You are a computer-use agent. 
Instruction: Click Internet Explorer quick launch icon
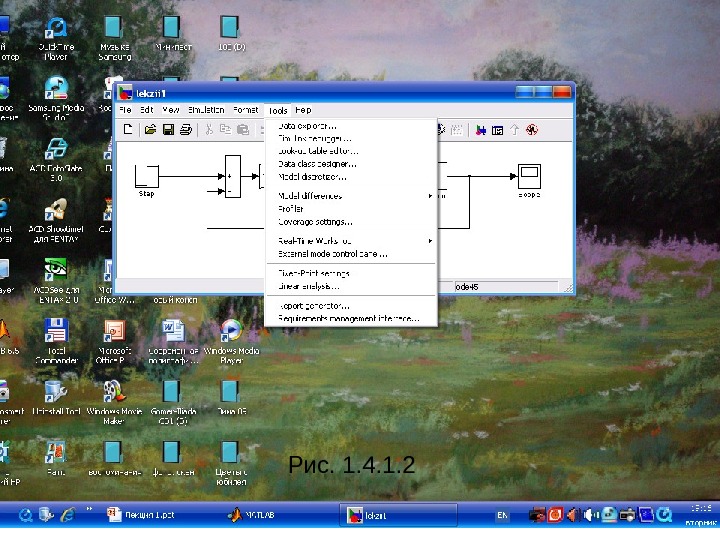pyautogui.click(x=68, y=515)
